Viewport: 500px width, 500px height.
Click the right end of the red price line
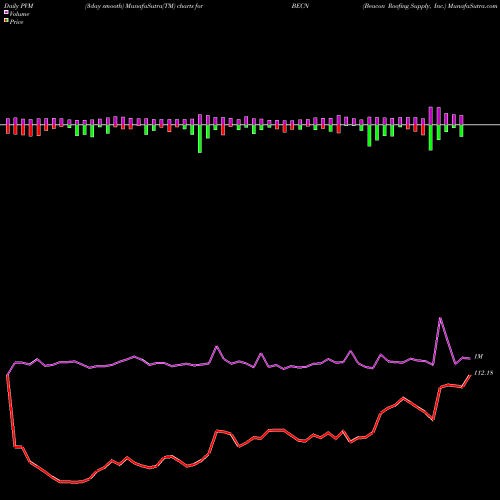point(470,376)
